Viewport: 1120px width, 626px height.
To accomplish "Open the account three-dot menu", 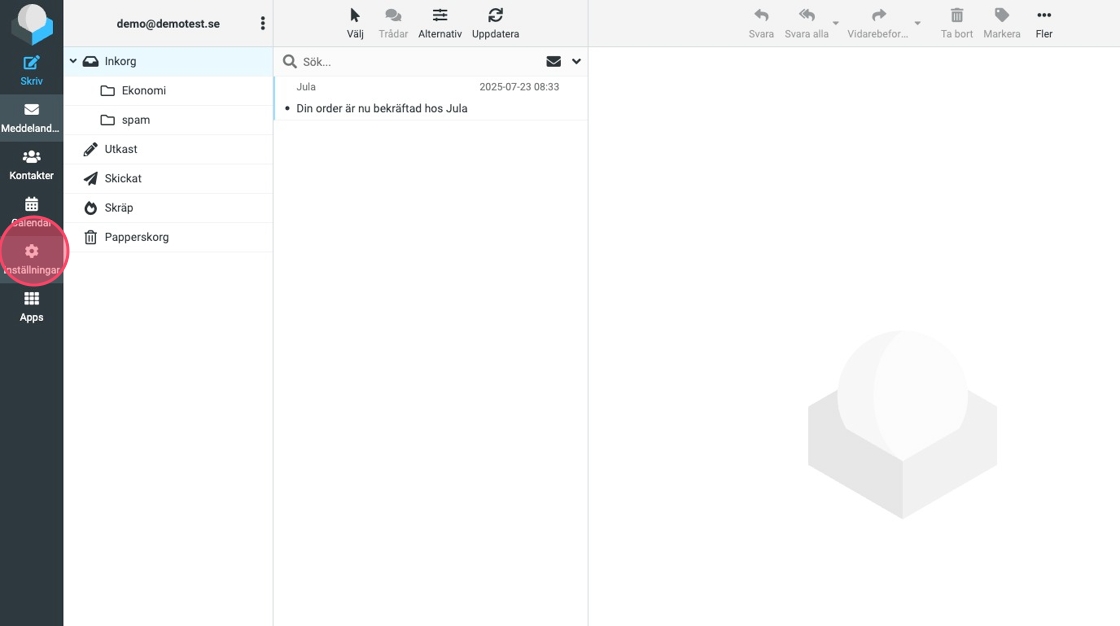I will pos(263,23).
